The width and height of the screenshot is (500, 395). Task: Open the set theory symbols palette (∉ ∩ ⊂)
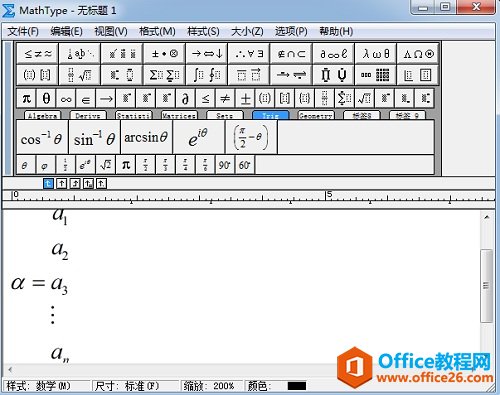coord(291,53)
